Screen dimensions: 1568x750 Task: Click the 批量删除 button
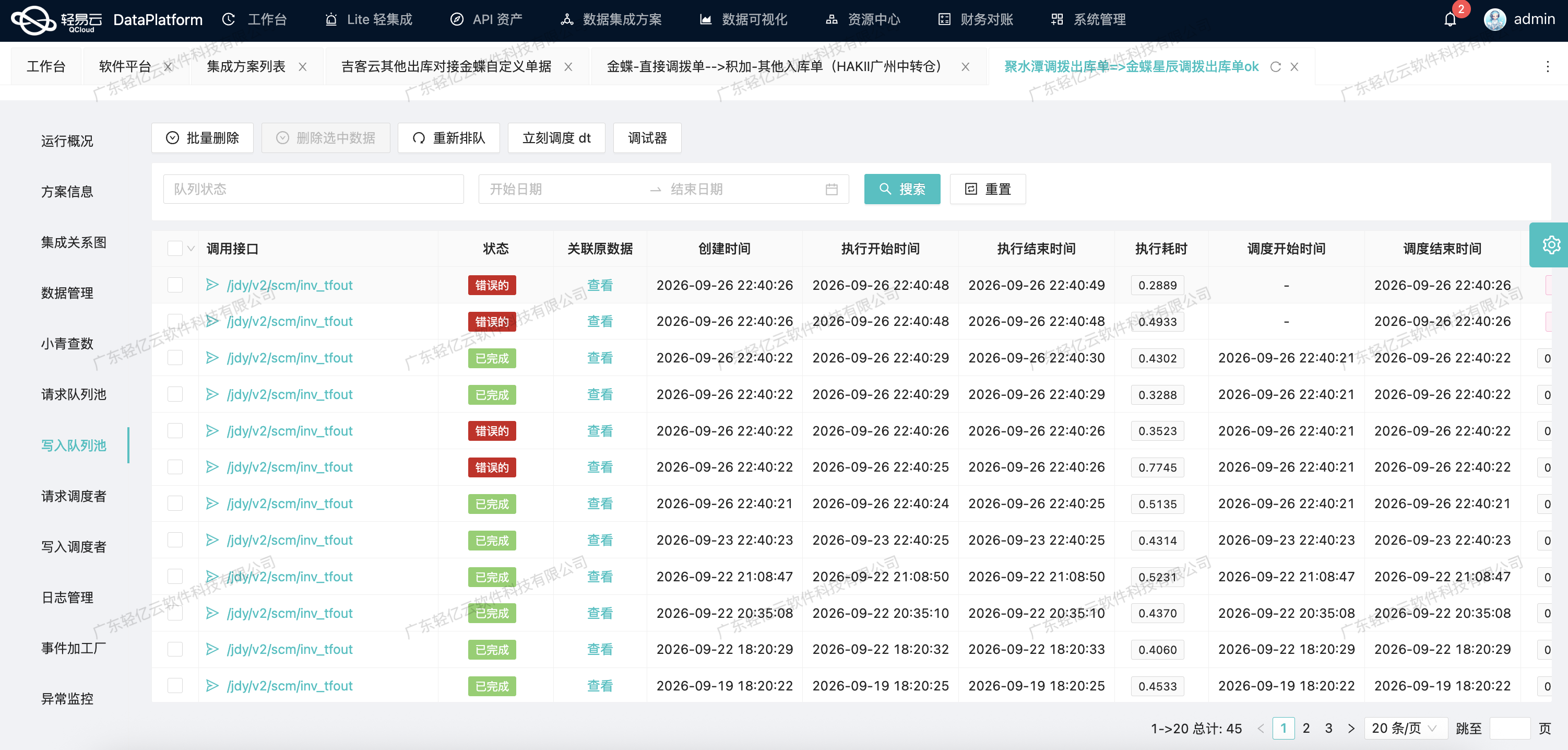tap(203, 138)
